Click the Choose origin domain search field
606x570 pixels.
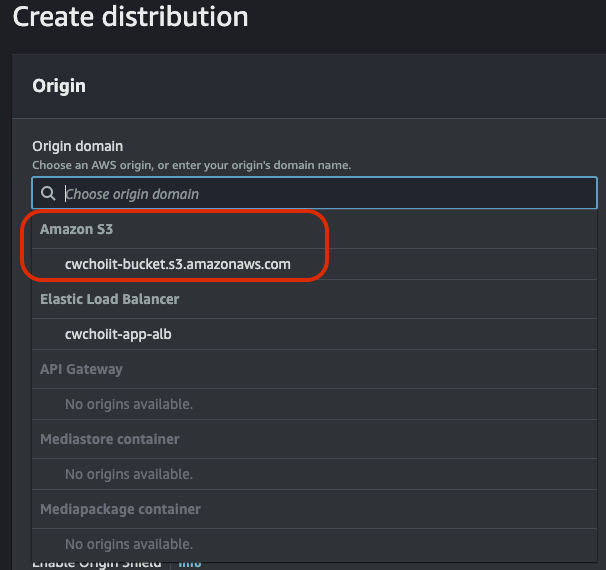pyautogui.click(x=314, y=193)
